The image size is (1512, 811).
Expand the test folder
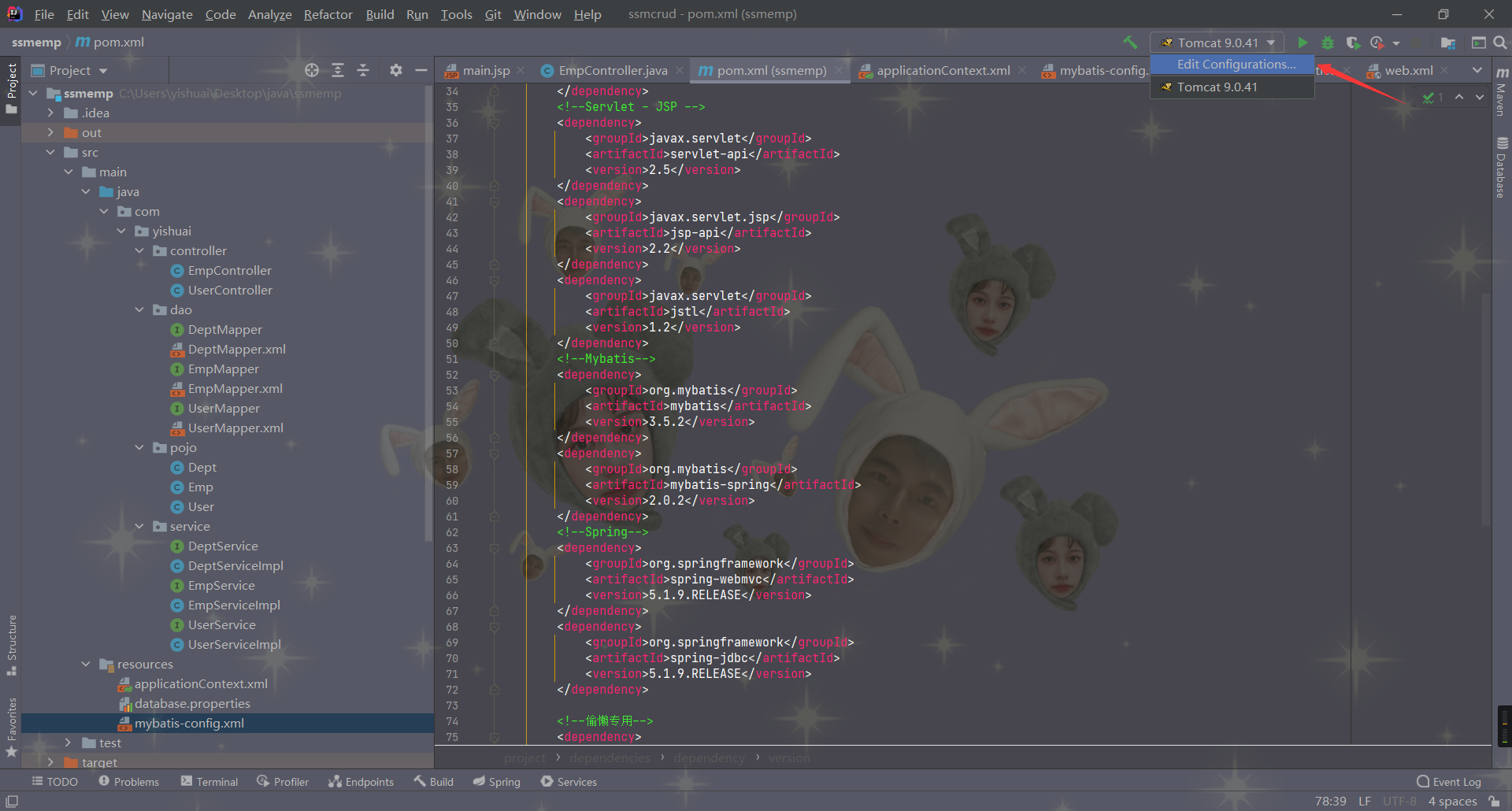pyautogui.click(x=69, y=742)
